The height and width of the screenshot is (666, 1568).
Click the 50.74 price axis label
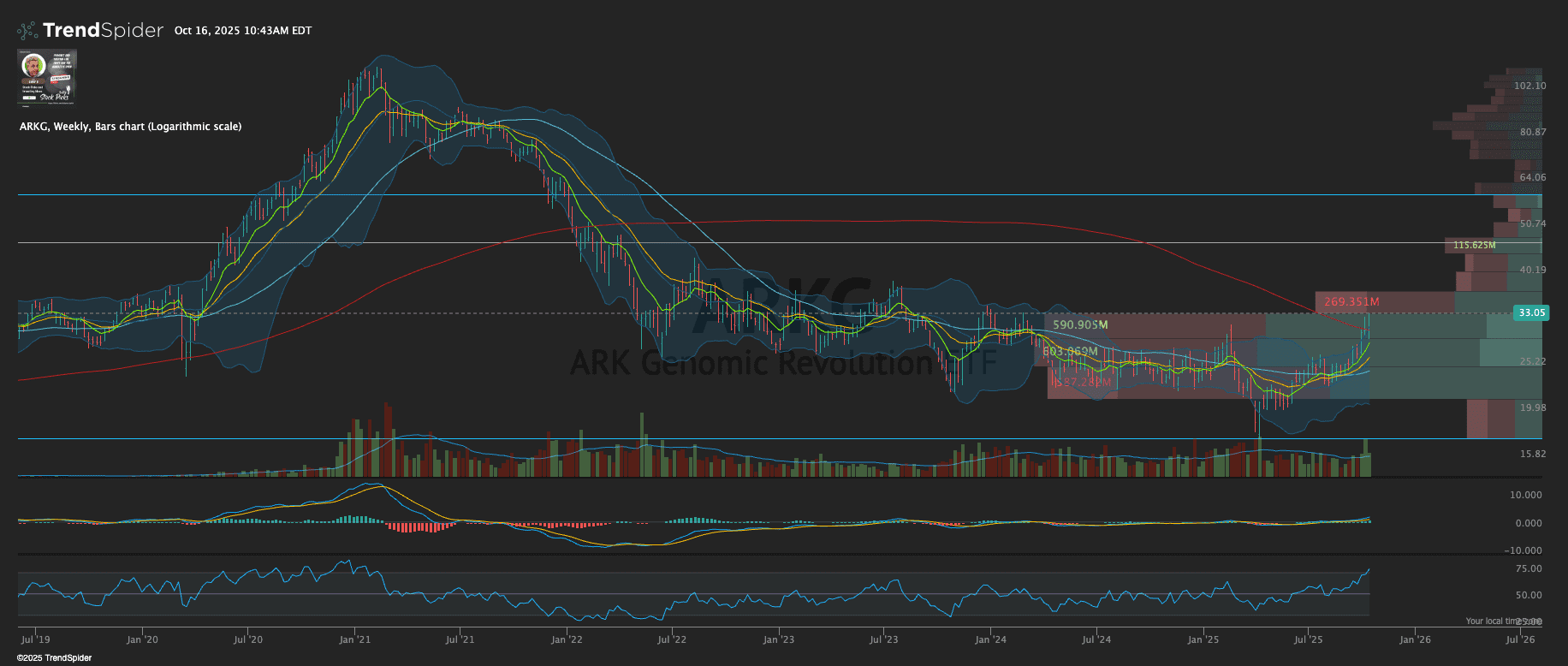pos(1532,224)
